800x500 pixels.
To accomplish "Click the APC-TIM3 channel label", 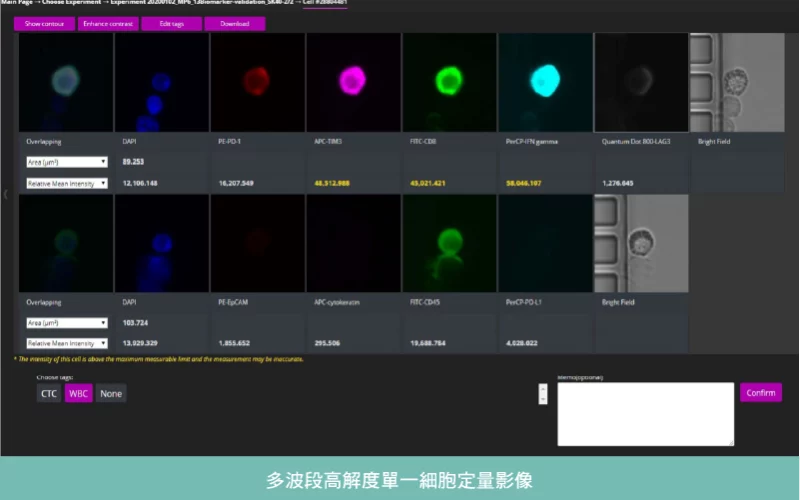I will (328, 141).
